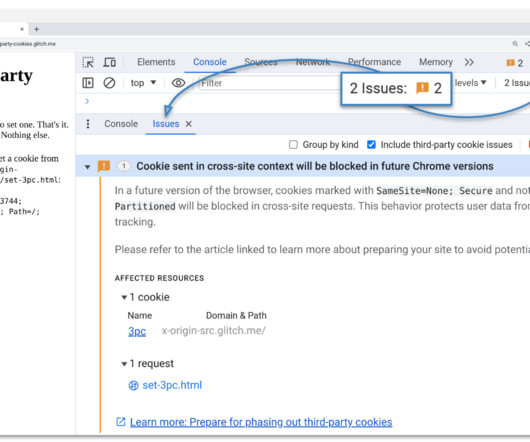
Task: Click the 'Domain & Path' column header
Action: pos(236,316)
